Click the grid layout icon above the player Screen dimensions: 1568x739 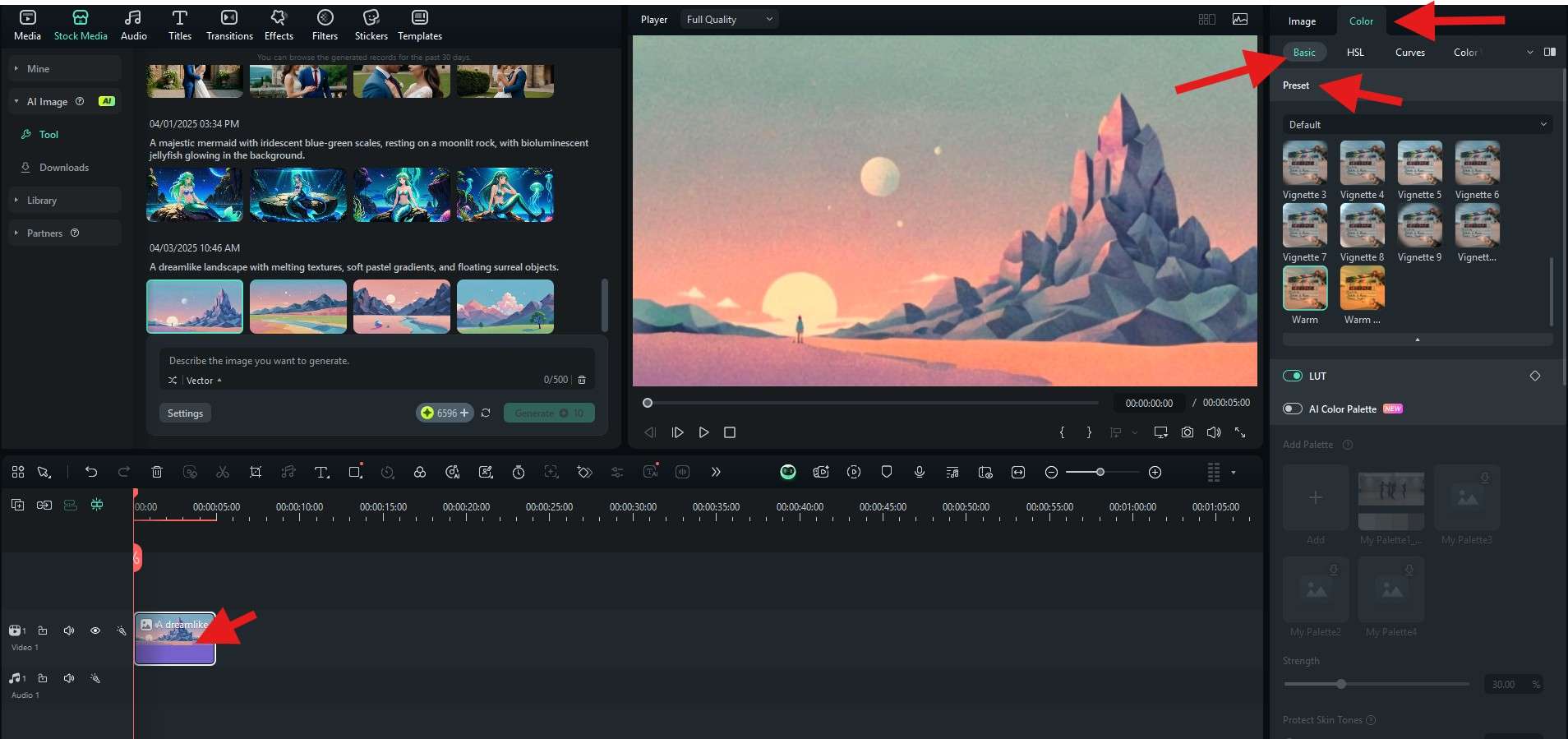pyautogui.click(x=1207, y=20)
